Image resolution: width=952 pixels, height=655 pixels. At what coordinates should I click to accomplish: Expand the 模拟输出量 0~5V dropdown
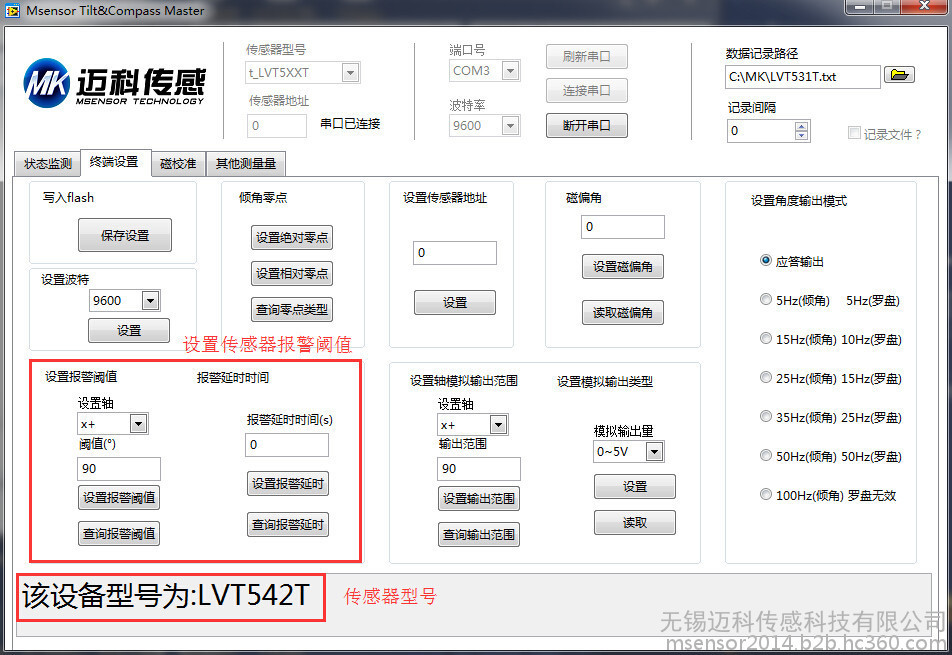pyautogui.click(x=654, y=451)
